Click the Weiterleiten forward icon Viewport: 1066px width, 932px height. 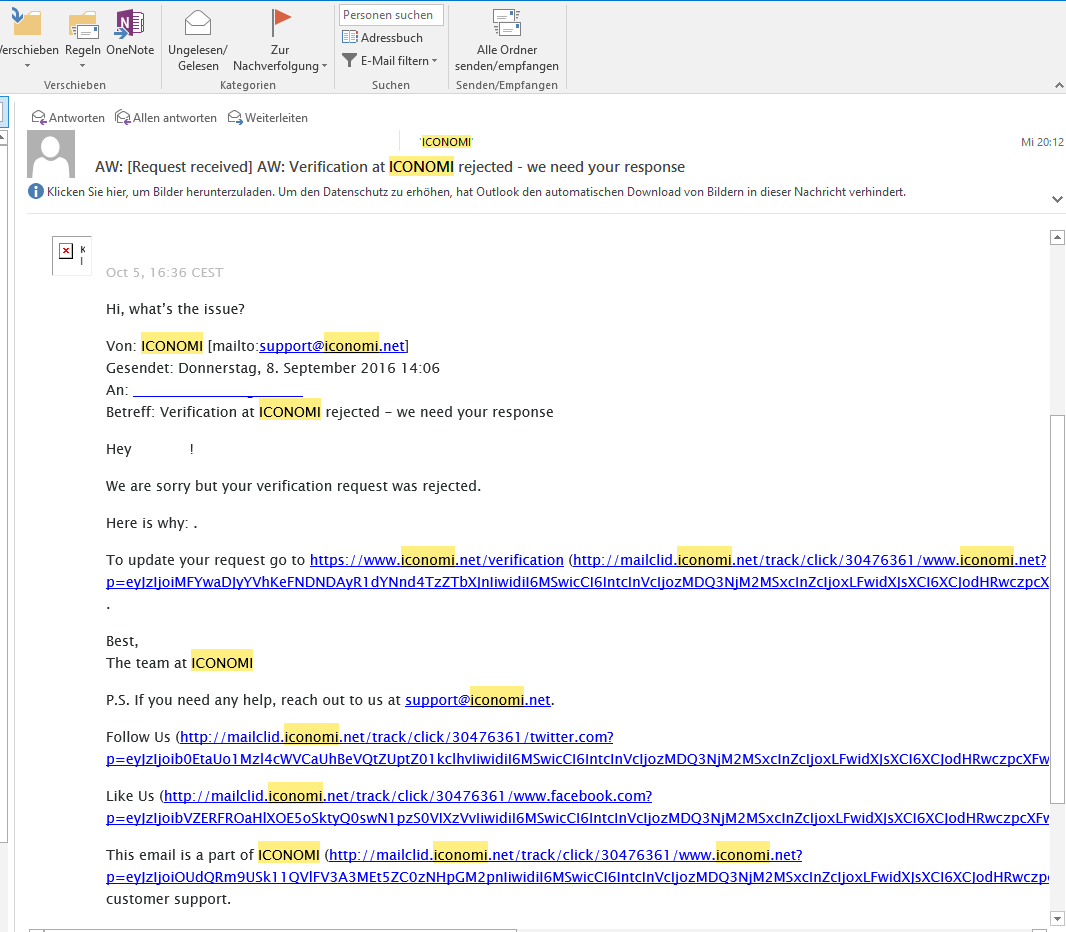click(x=235, y=118)
